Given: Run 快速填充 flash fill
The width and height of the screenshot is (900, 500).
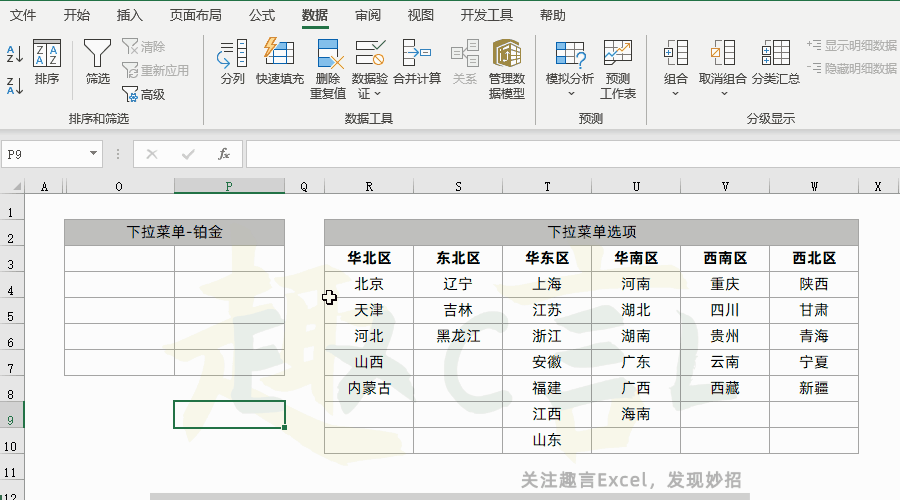Looking at the screenshot, I should click(280, 62).
